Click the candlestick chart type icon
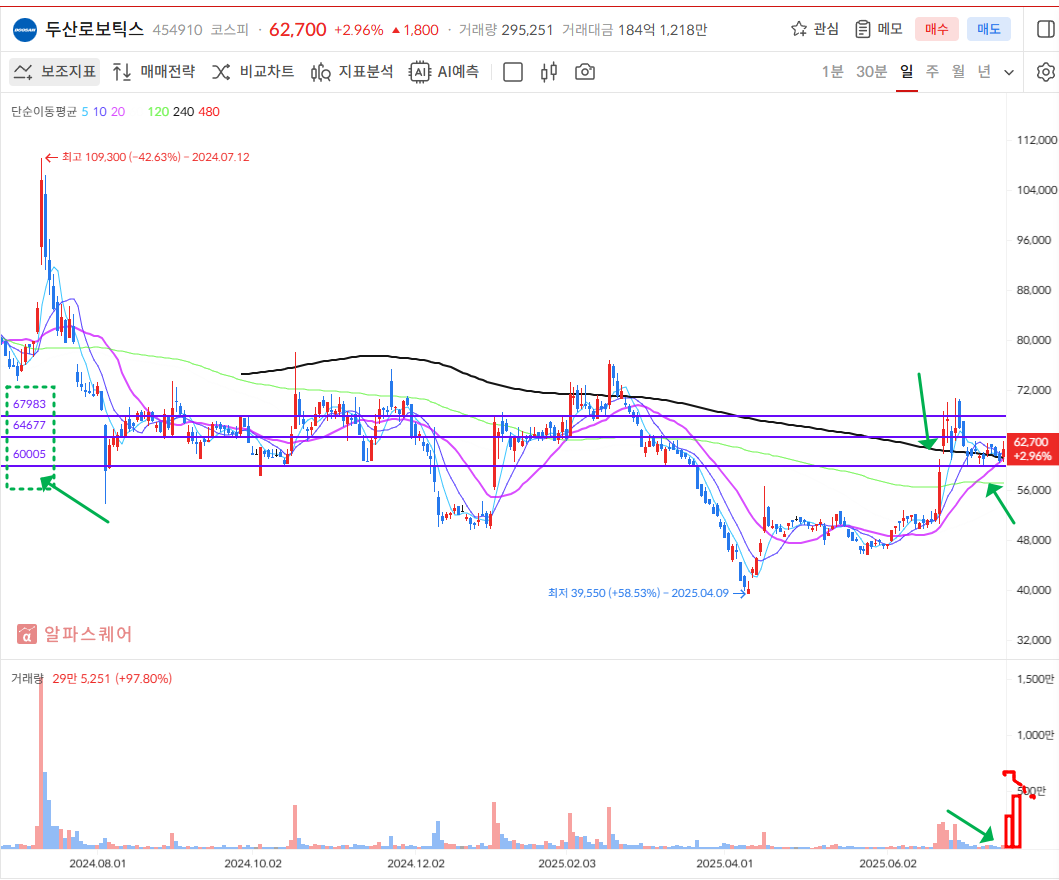The height and width of the screenshot is (880, 1059). 549,72
